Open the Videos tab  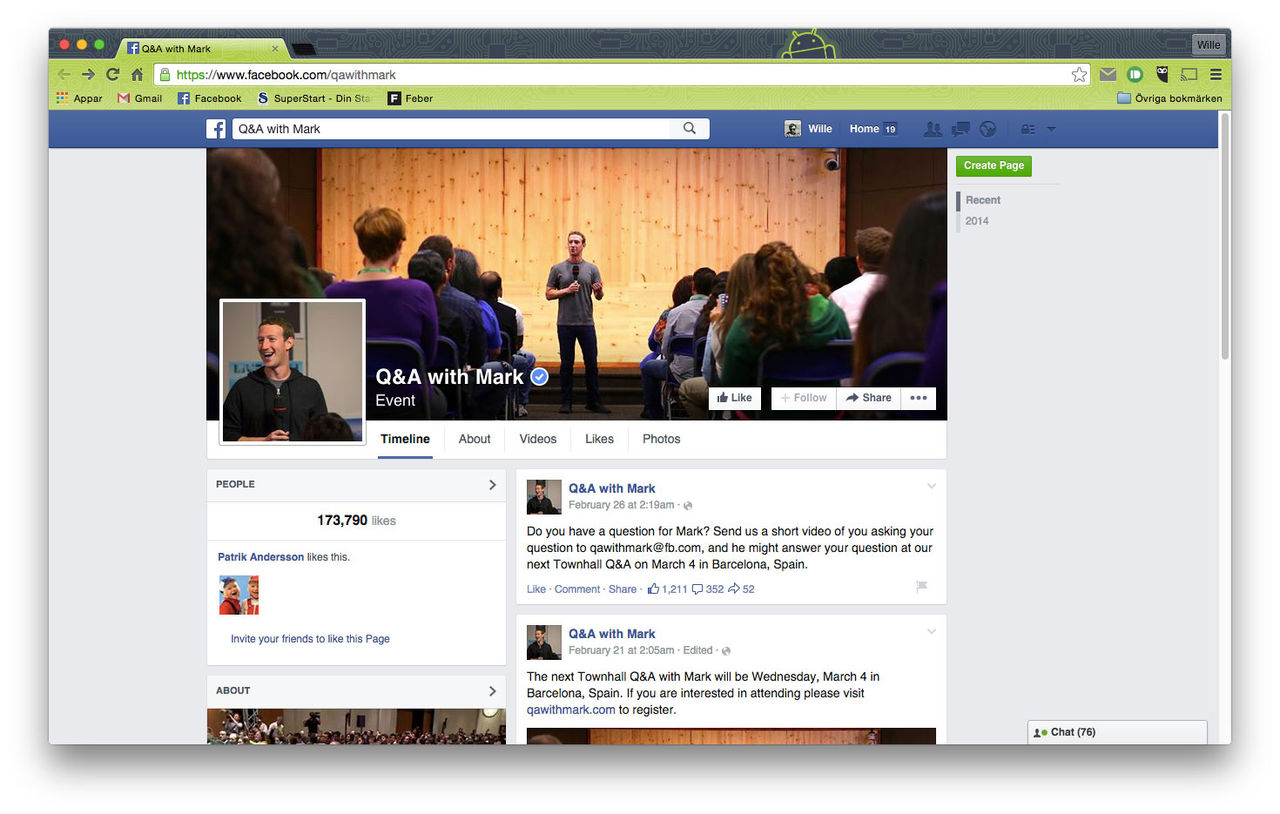(x=537, y=439)
